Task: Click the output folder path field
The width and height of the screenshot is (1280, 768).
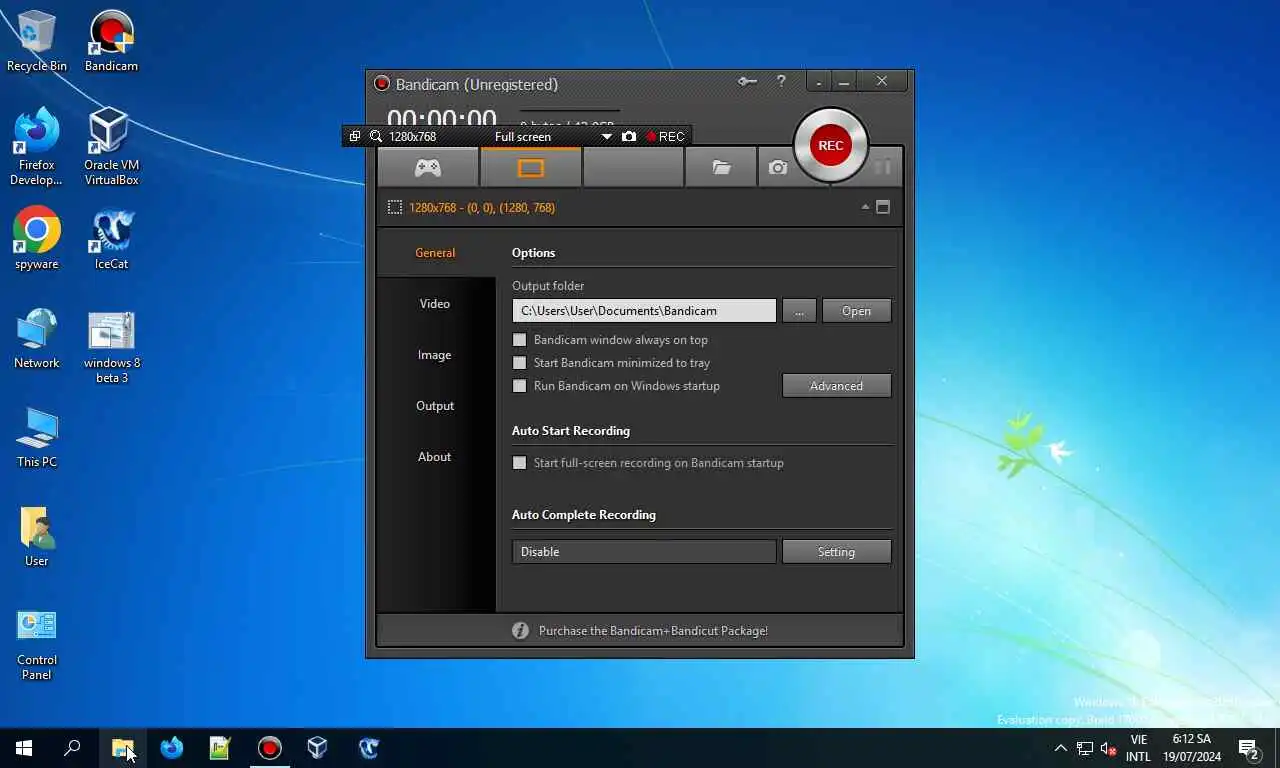Action: coord(644,311)
